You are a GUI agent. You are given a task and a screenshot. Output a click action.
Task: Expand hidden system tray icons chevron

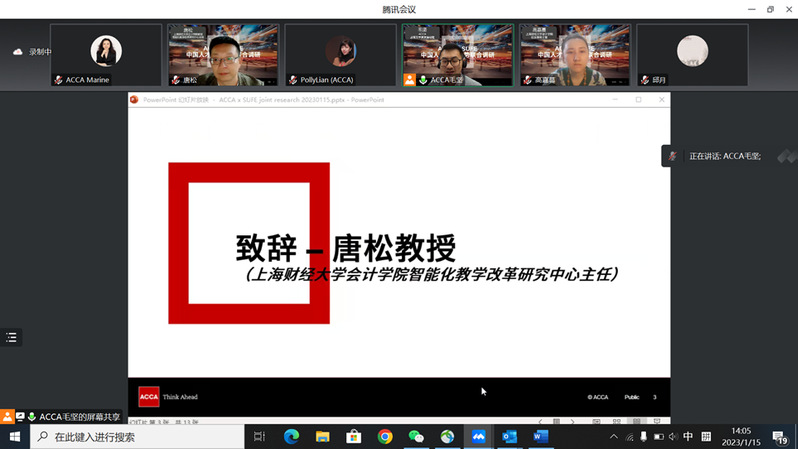click(614, 437)
